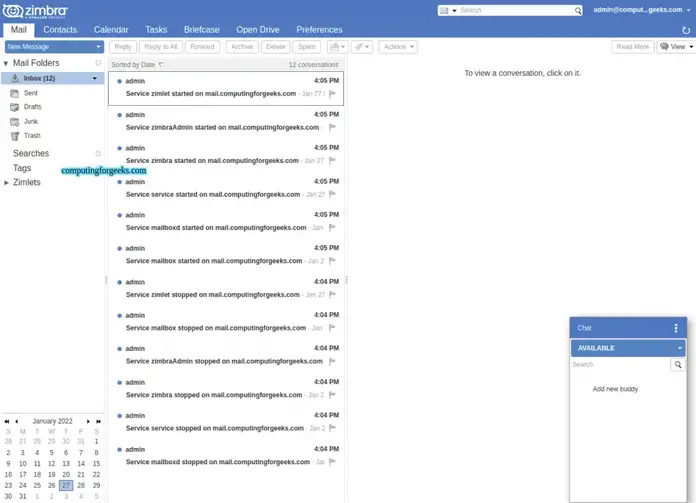Switch to Open Drive tab
The image size is (696, 503).
(x=257, y=30)
